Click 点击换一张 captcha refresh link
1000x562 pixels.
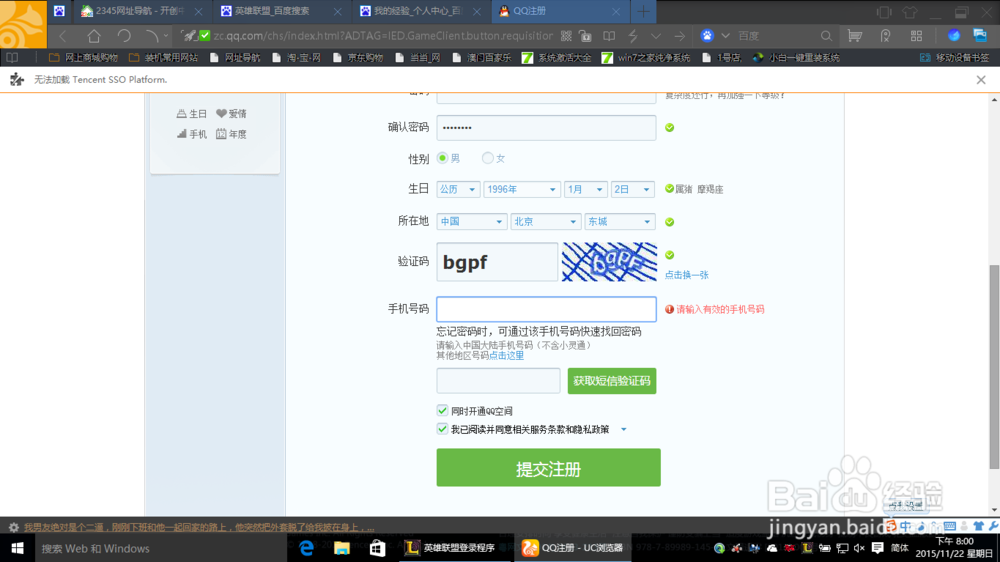[x=687, y=275]
